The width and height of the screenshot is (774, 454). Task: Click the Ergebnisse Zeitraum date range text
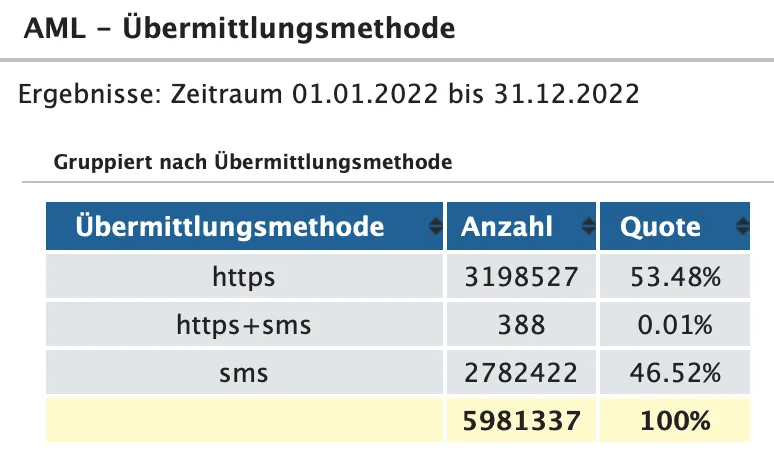(x=329, y=95)
